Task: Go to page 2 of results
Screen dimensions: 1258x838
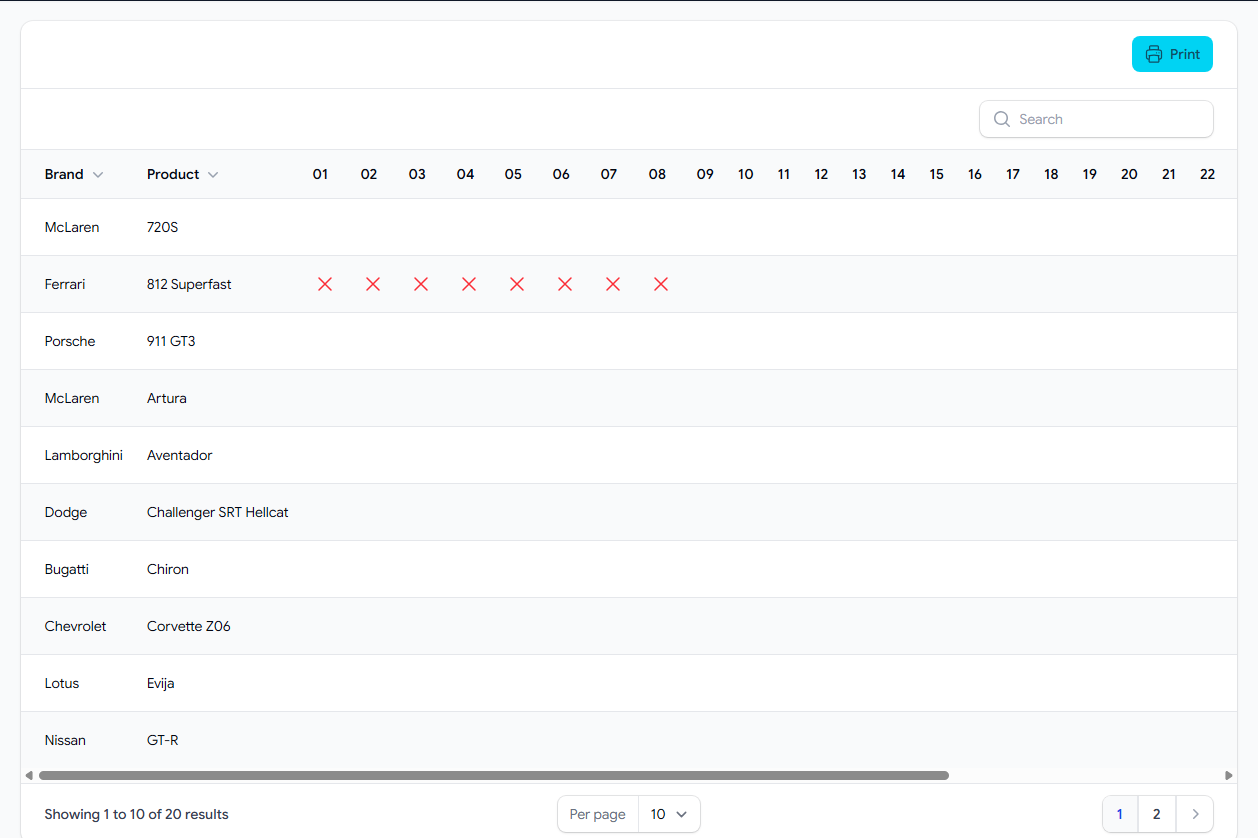Action: coord(1156,814)
